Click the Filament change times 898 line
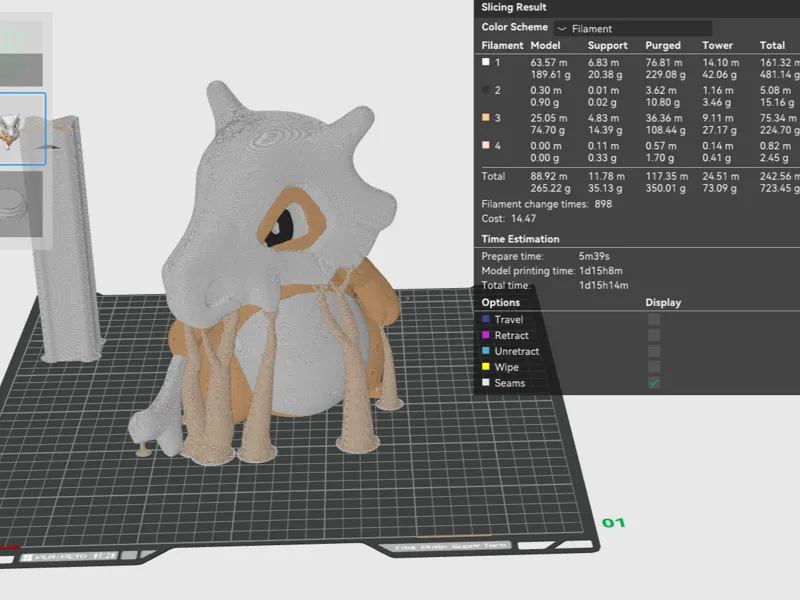Screen dimensions: 800x600 (x=546, y=204)
